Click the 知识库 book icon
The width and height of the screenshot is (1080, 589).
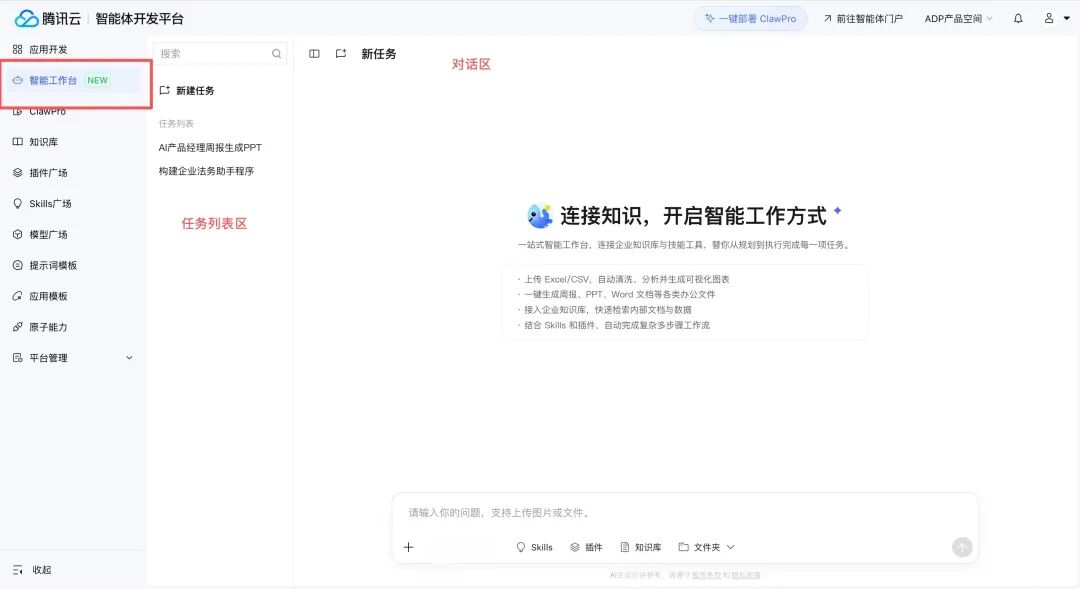click(x=17, y=142)
